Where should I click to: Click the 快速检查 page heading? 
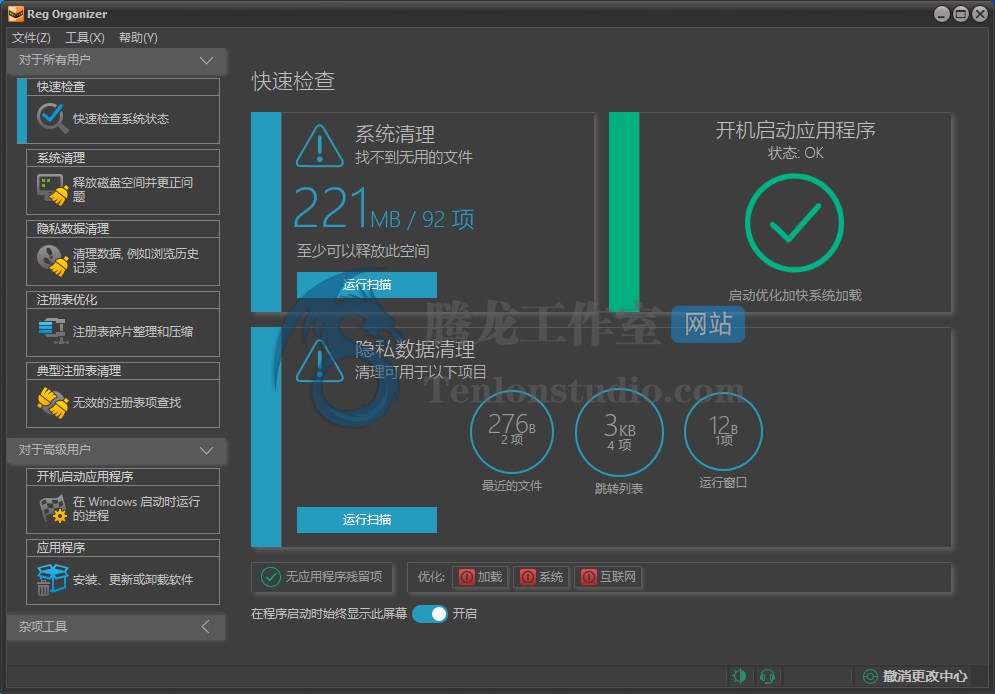(x=293, y=81)
